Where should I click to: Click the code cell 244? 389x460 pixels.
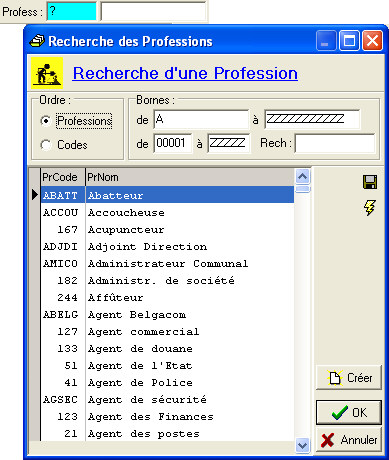click(x=63, y=297)
